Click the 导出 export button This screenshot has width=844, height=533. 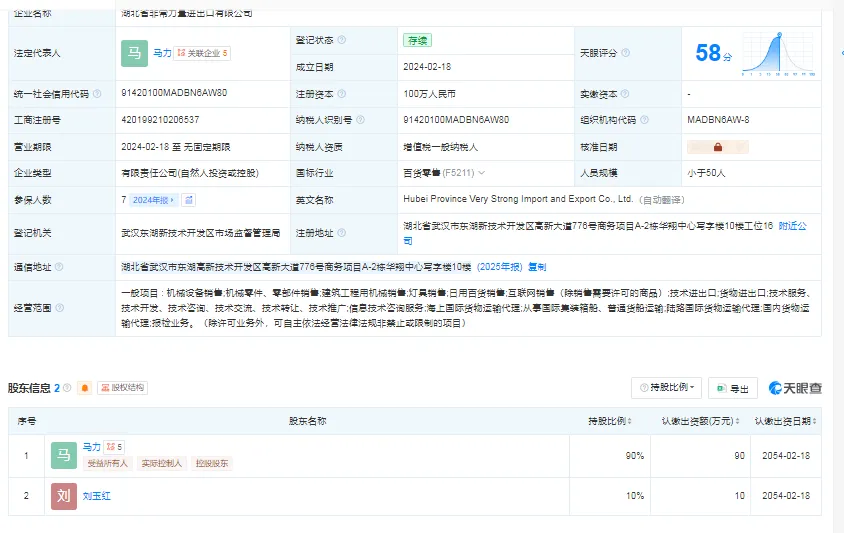coord(733,388)
